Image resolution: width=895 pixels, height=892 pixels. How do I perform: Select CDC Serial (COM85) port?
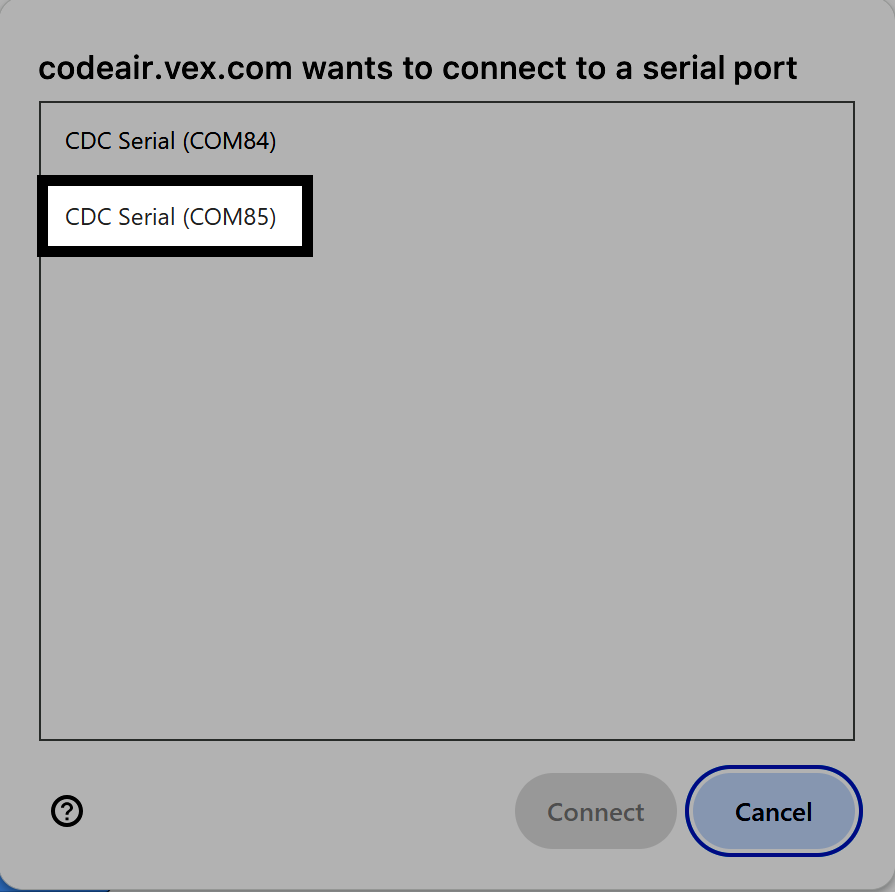171,217
